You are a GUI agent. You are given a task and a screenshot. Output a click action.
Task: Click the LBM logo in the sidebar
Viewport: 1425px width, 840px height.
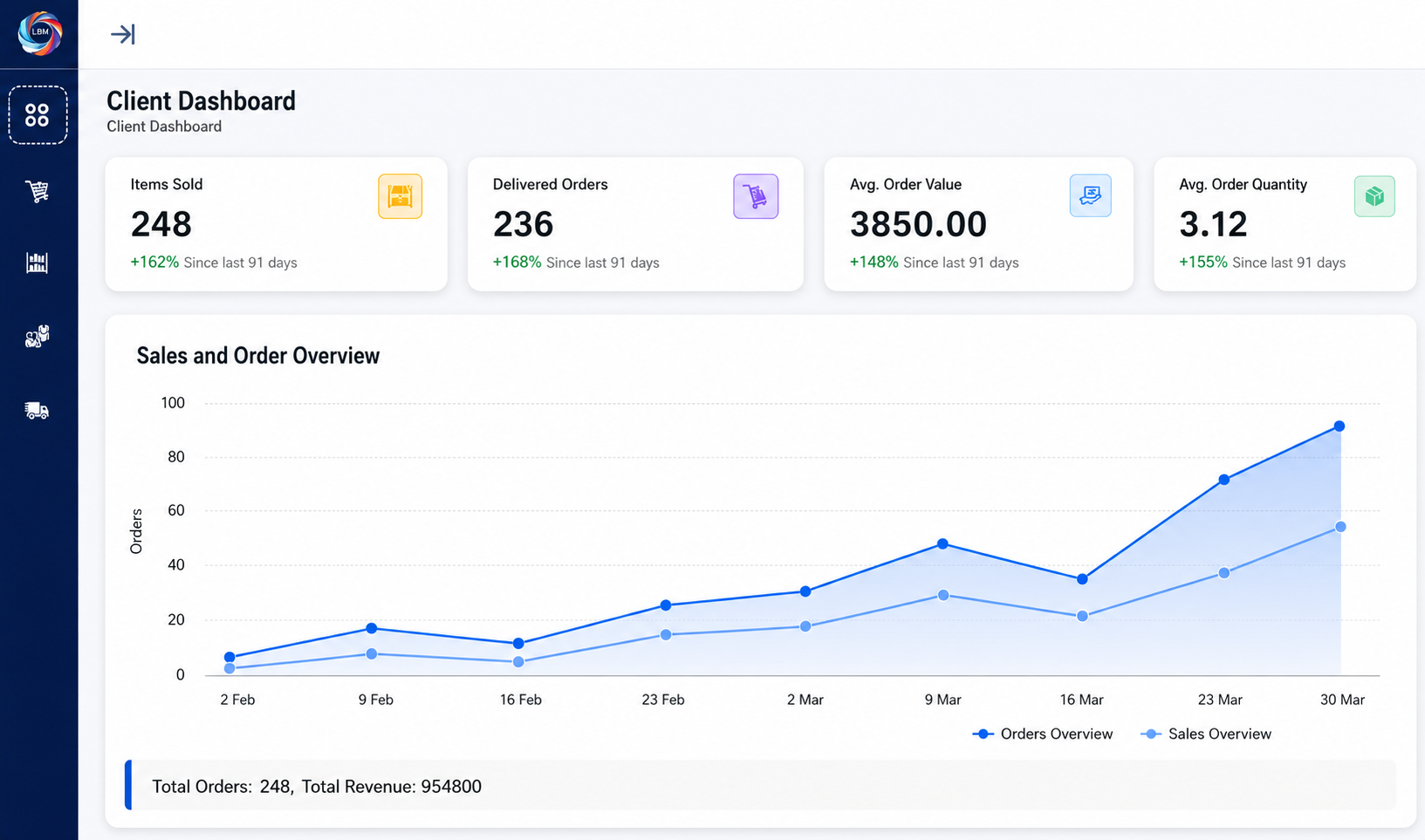tap(40, 33)
